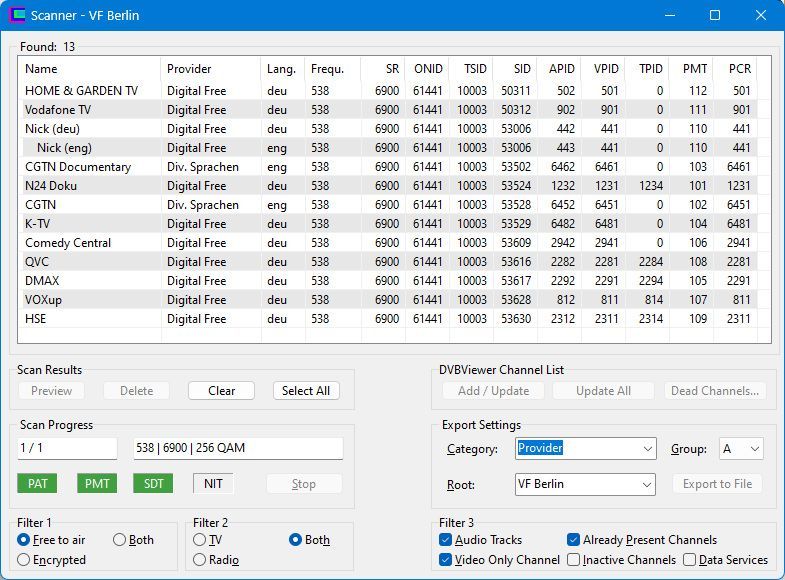Click Export to File button
Screen dimensions: 785x580
pos(717,484)
